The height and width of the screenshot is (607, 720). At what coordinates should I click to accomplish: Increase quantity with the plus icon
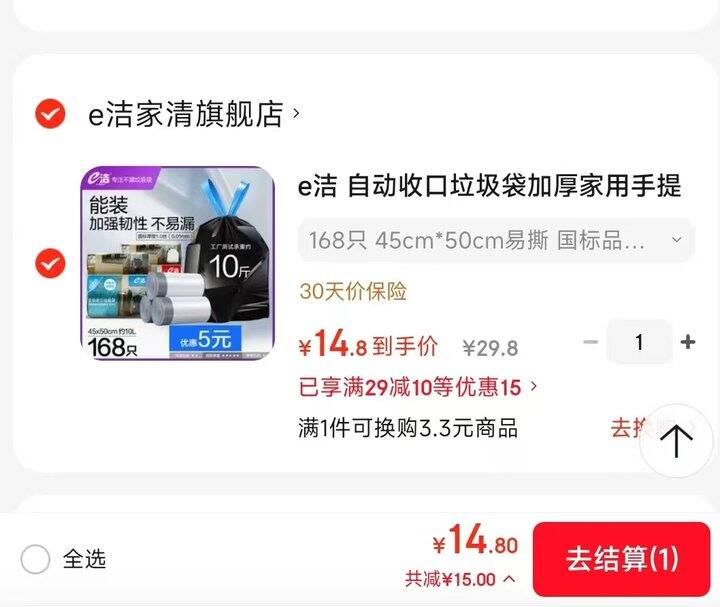point(687,342)
